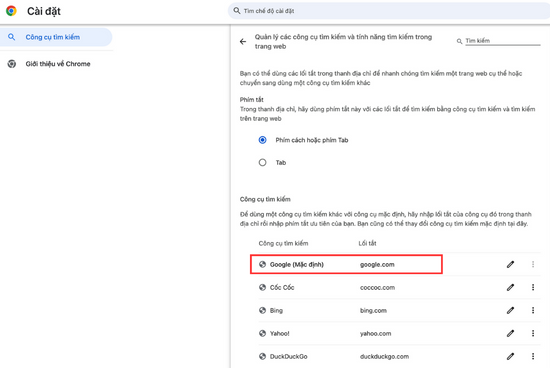Select the Tab only radio option
Screen dimensions: 550x368
[x=262, y=162]
